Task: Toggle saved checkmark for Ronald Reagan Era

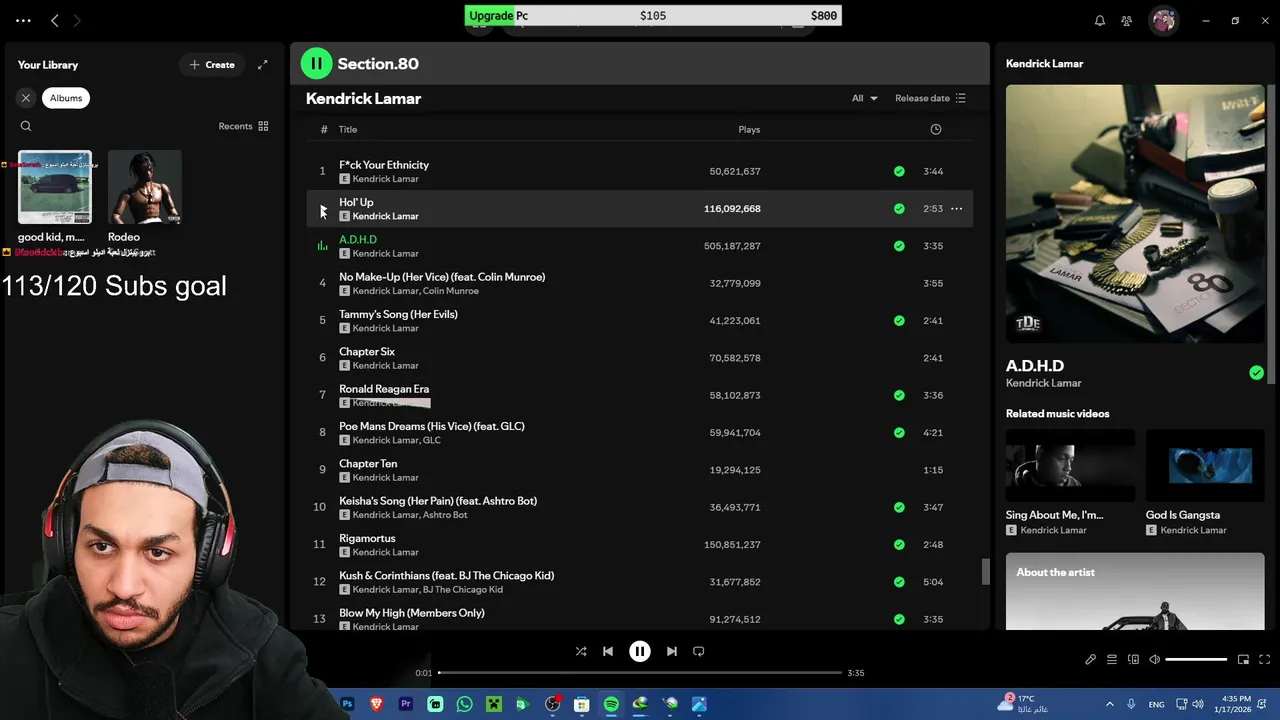Action: [899, 395]
